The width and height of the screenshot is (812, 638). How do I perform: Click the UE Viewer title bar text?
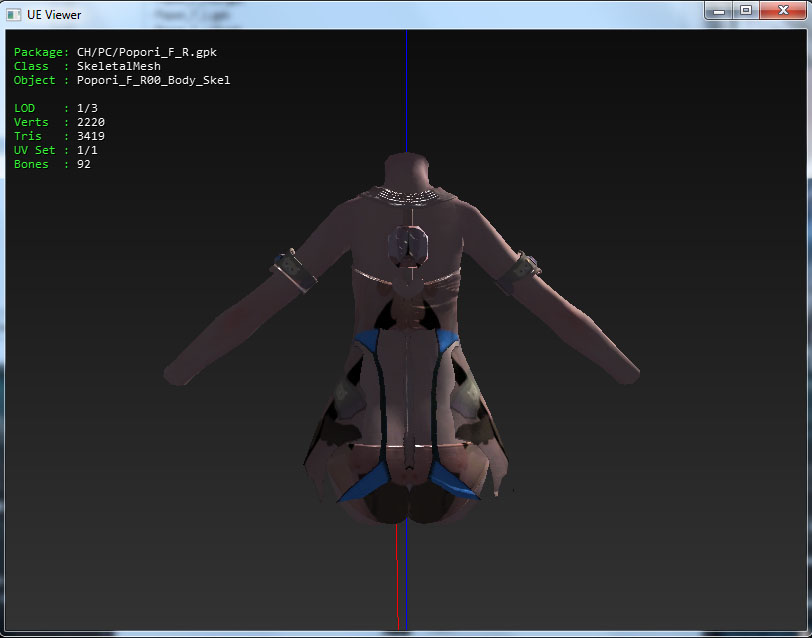pyautogui.click(x=54, y=15)
